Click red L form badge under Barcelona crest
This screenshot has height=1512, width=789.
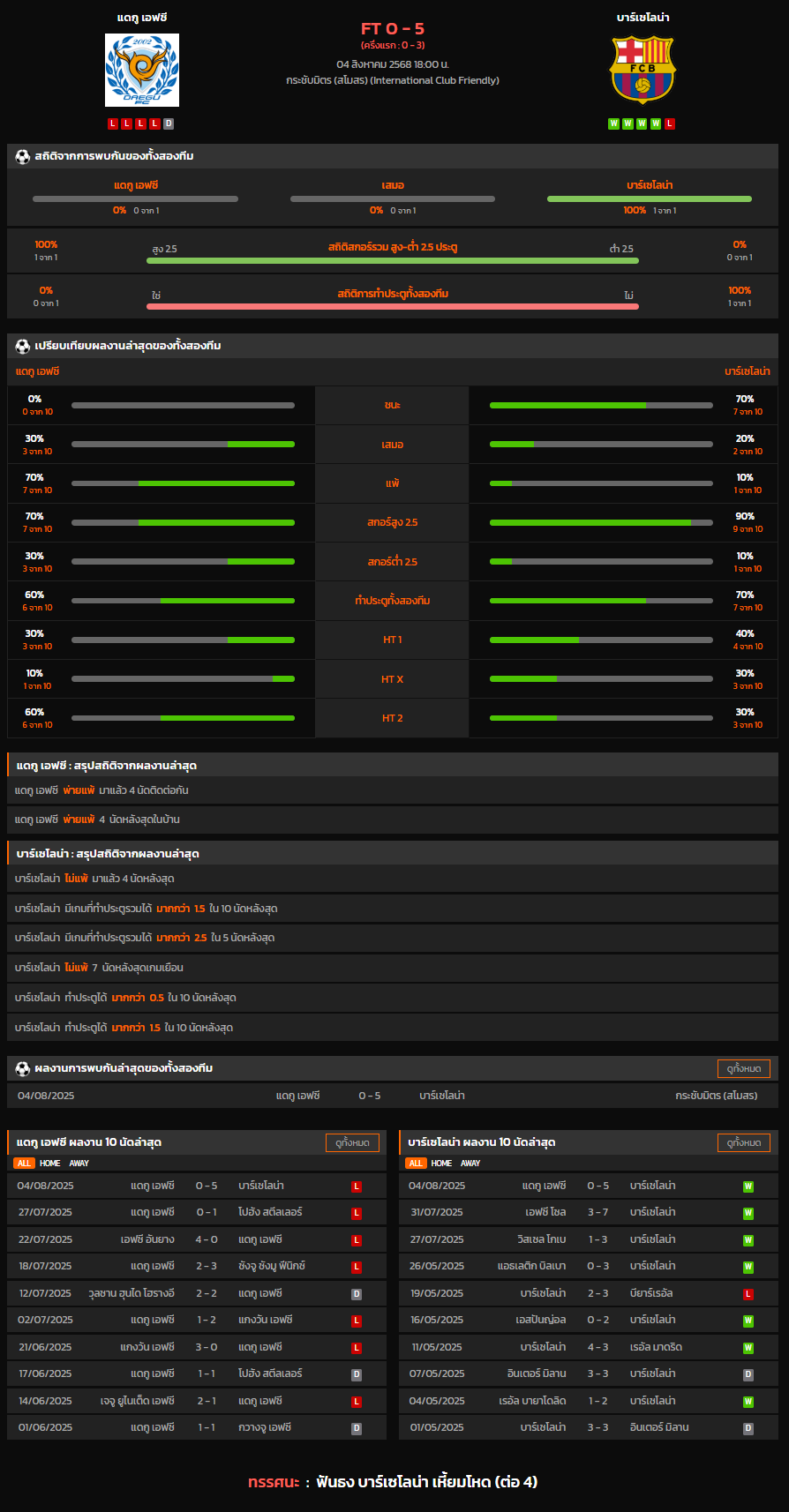[670, 124]
